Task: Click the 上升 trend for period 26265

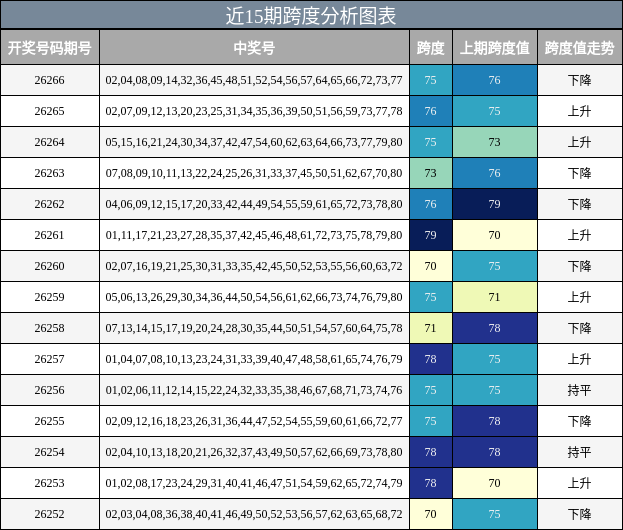Action: click(x=579, y=111)
